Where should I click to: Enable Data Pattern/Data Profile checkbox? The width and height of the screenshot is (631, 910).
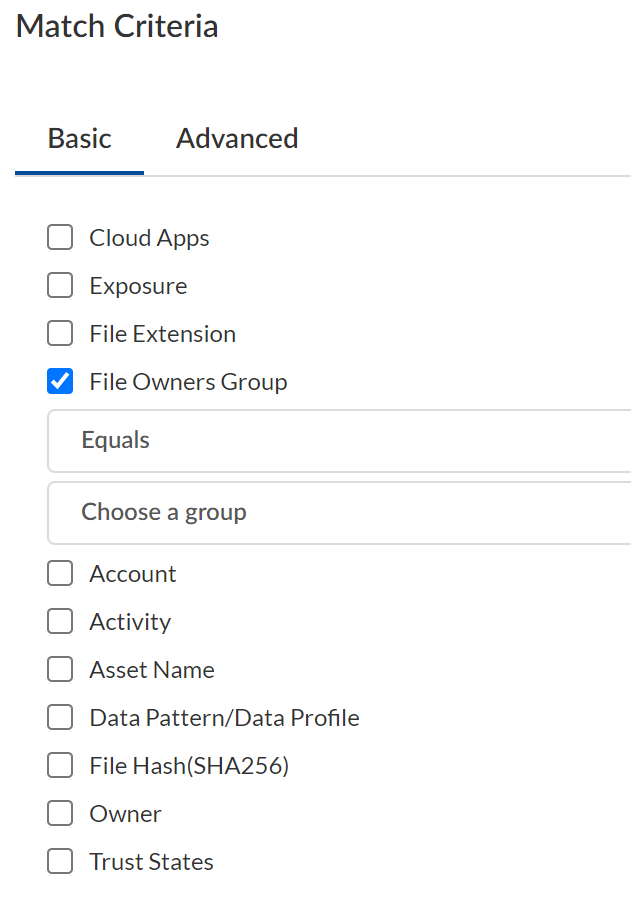pos(60,718)
